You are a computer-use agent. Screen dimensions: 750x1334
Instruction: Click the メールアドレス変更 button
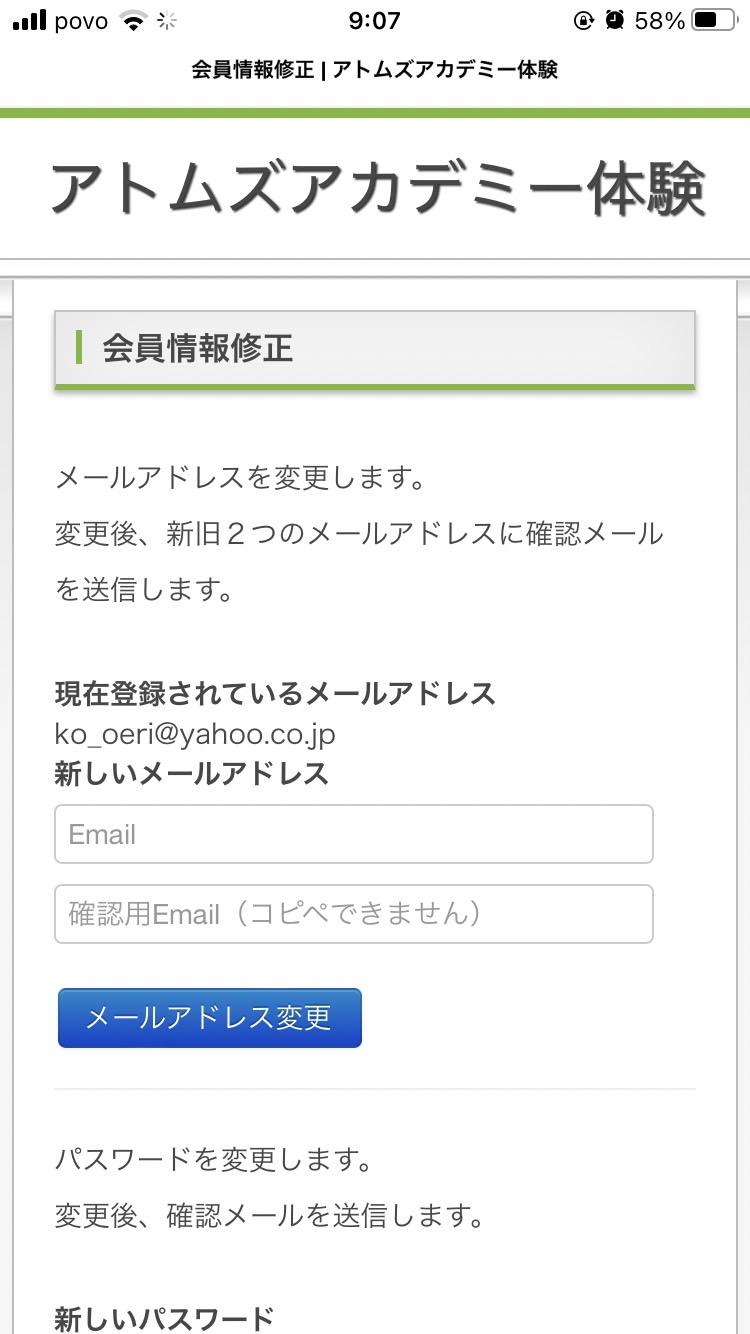210,1018
